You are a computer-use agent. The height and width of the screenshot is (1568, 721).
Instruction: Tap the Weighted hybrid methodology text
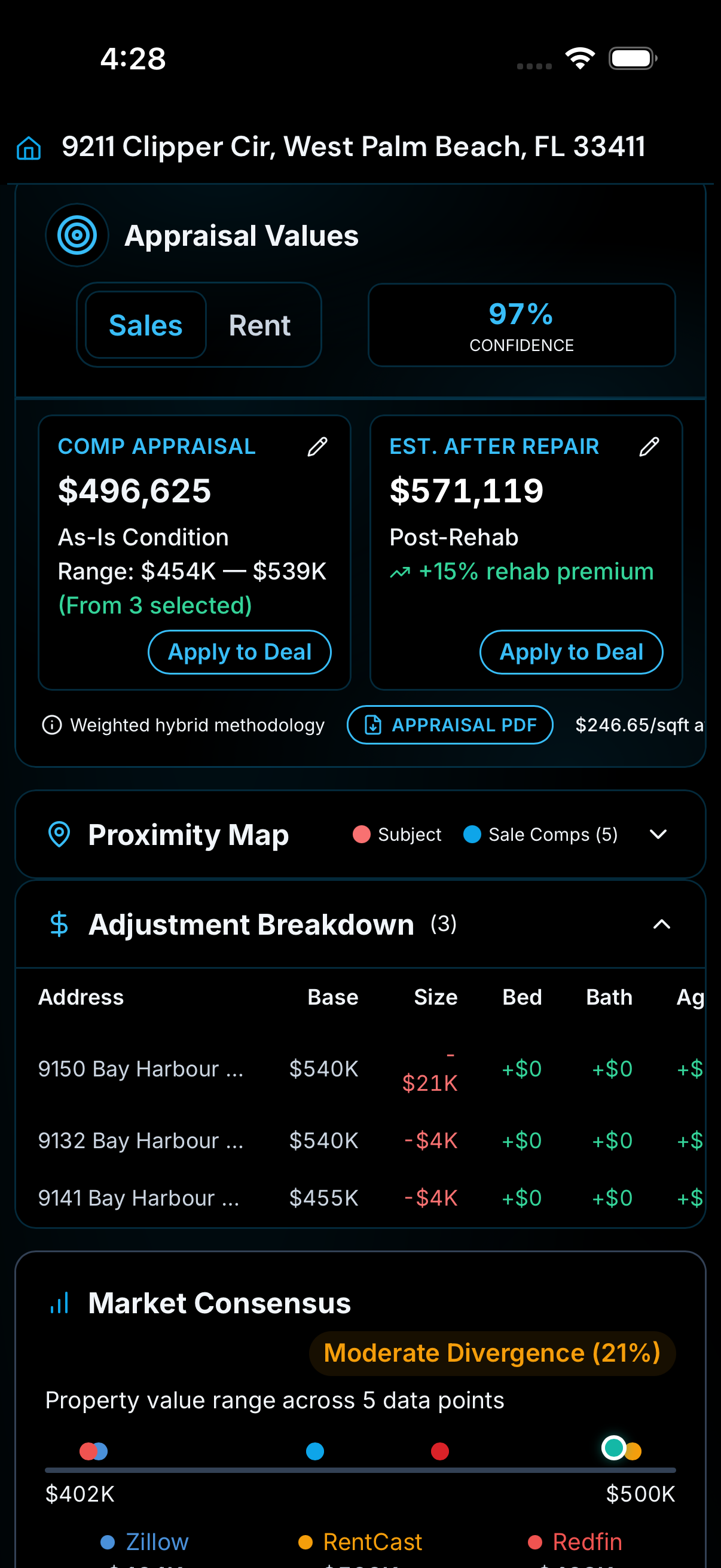pyautogui.click(x=197, y=724)
